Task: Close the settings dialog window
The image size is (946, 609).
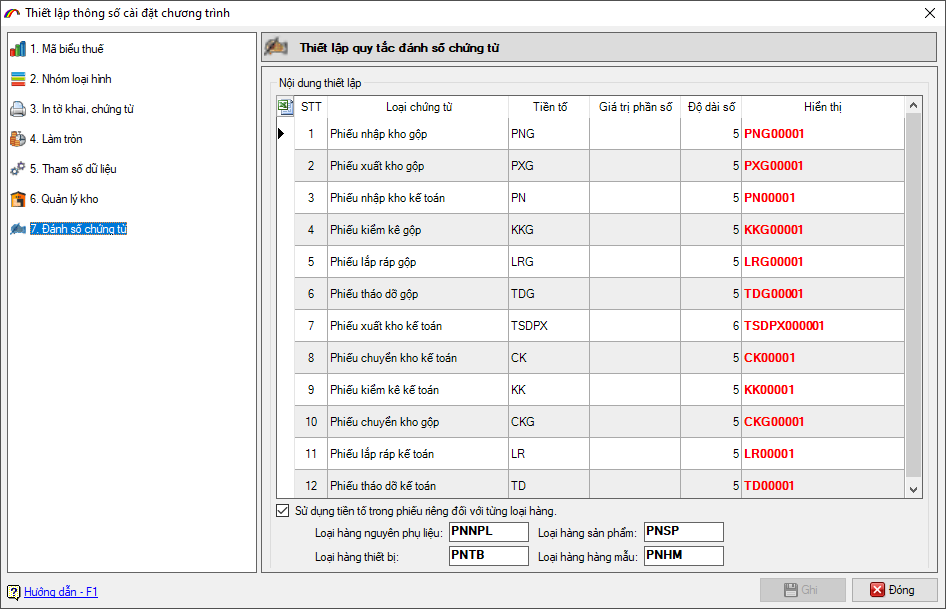Action: 930,13
